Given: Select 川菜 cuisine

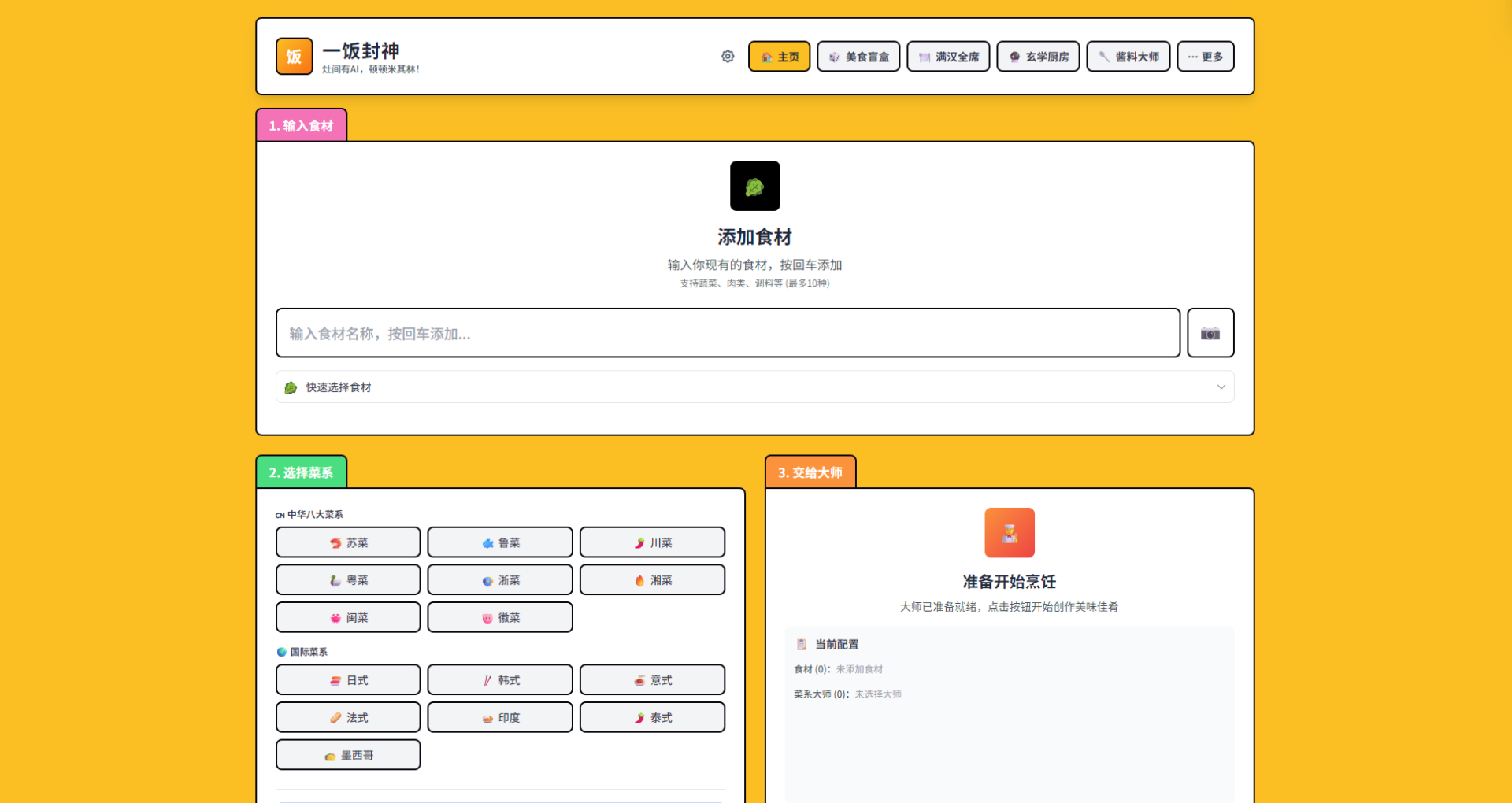Looking at the screenshot, I should (652, 542).
